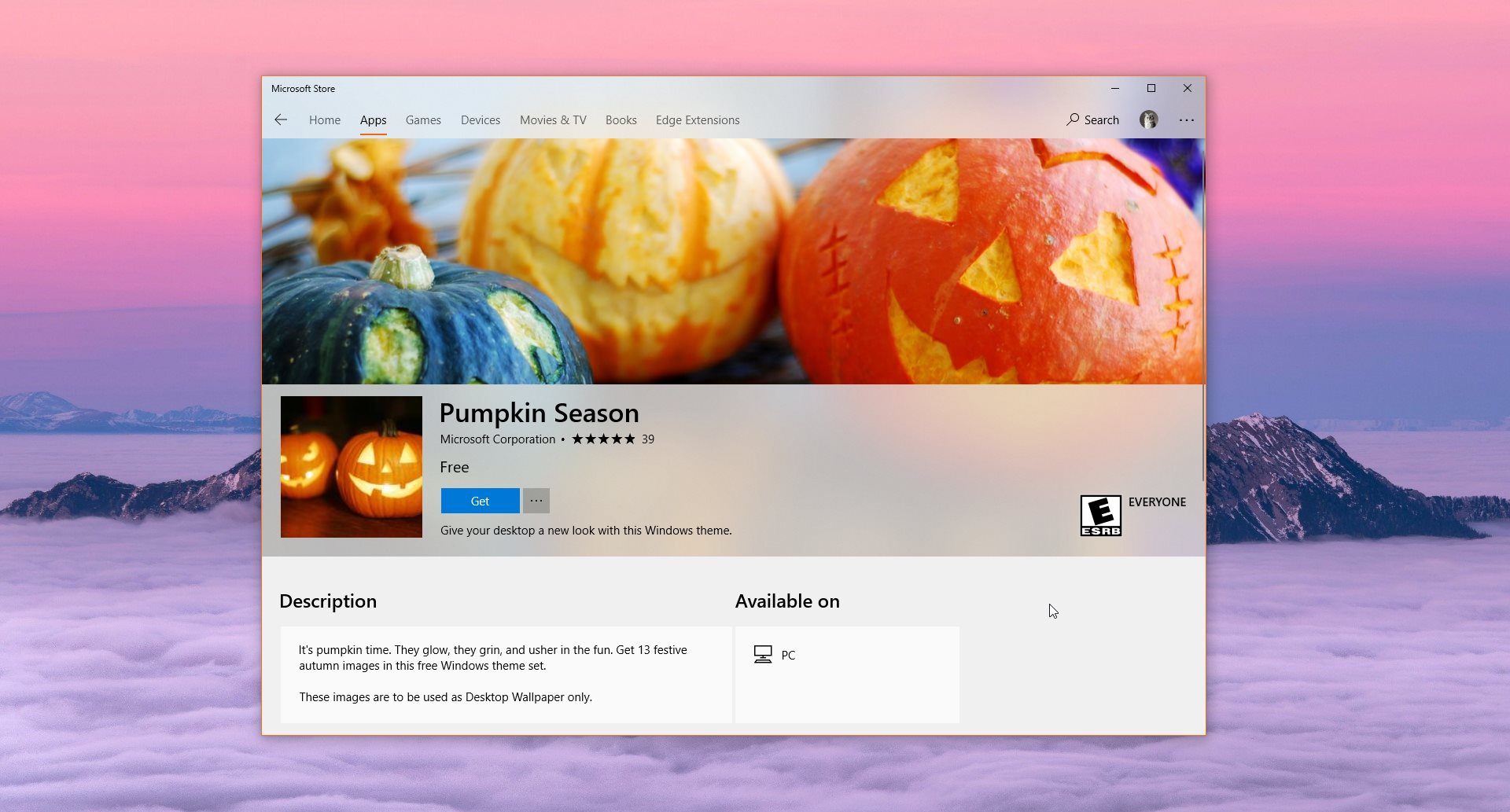Image resolution: width=1510 pixels, height=812 pixels.
Task: Open more options beside Get button
Action: pos(536,501)
